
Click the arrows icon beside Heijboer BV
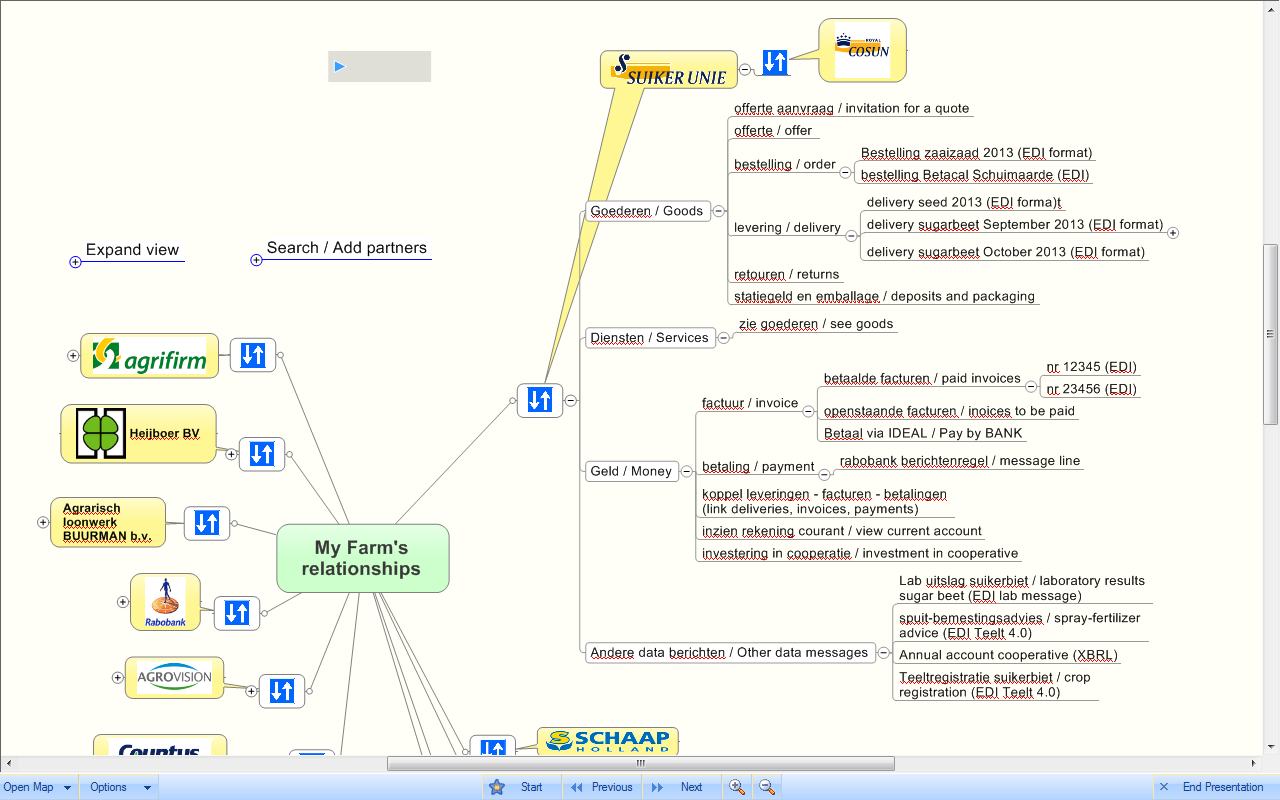(262, 454)
